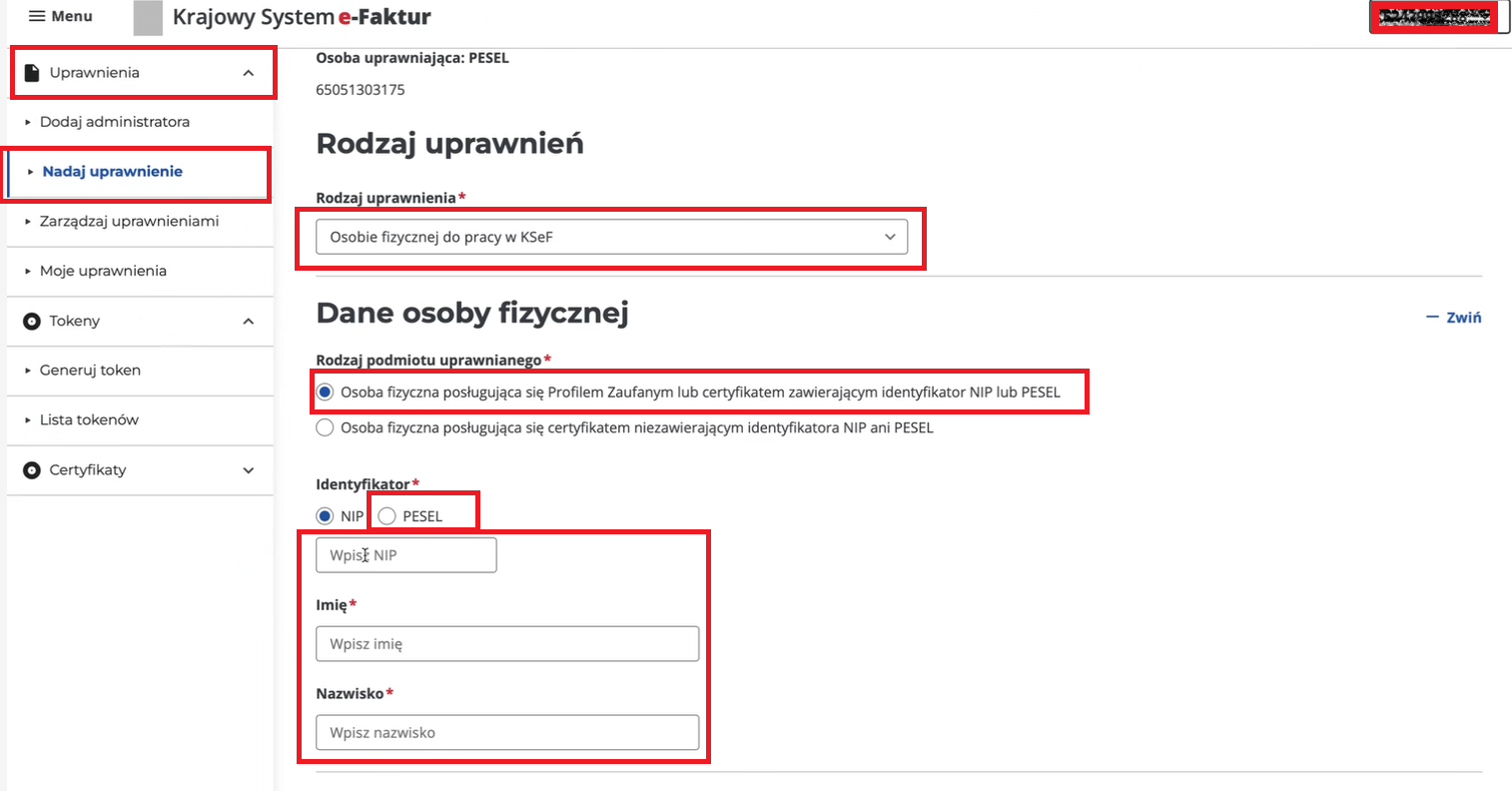1512x791 pixels.
Task: Open Zarządzaj uprawnieniami menu item
Action: coord(129,221)
